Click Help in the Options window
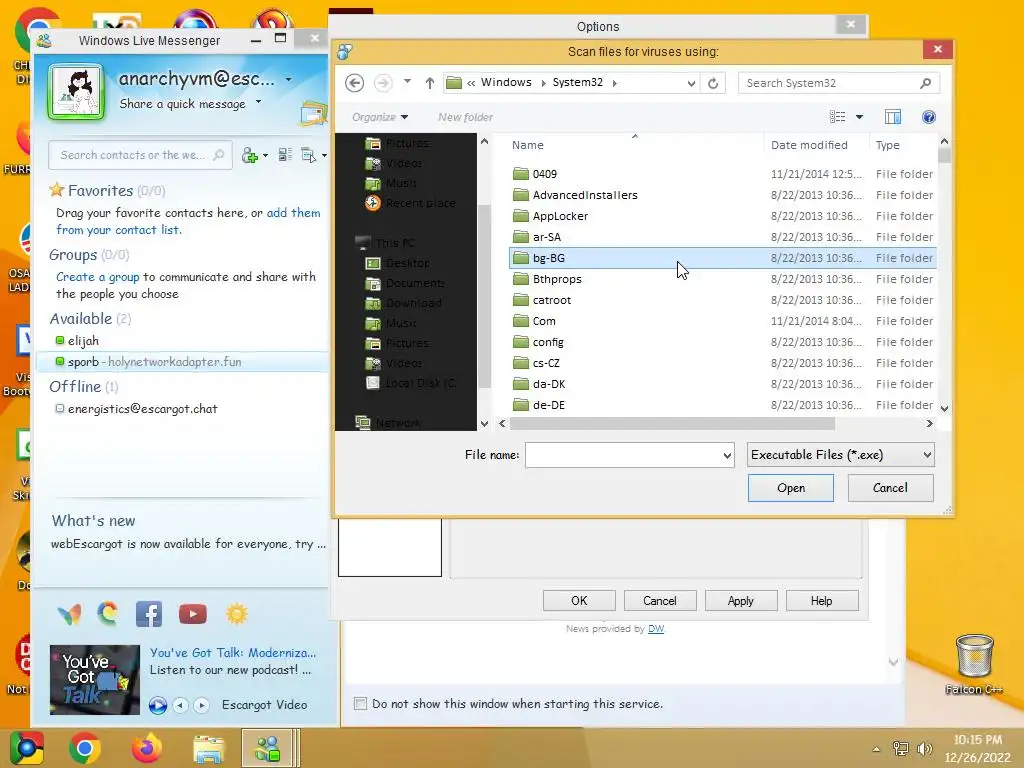Screen dimensions: 1024x768 [822, 601]
